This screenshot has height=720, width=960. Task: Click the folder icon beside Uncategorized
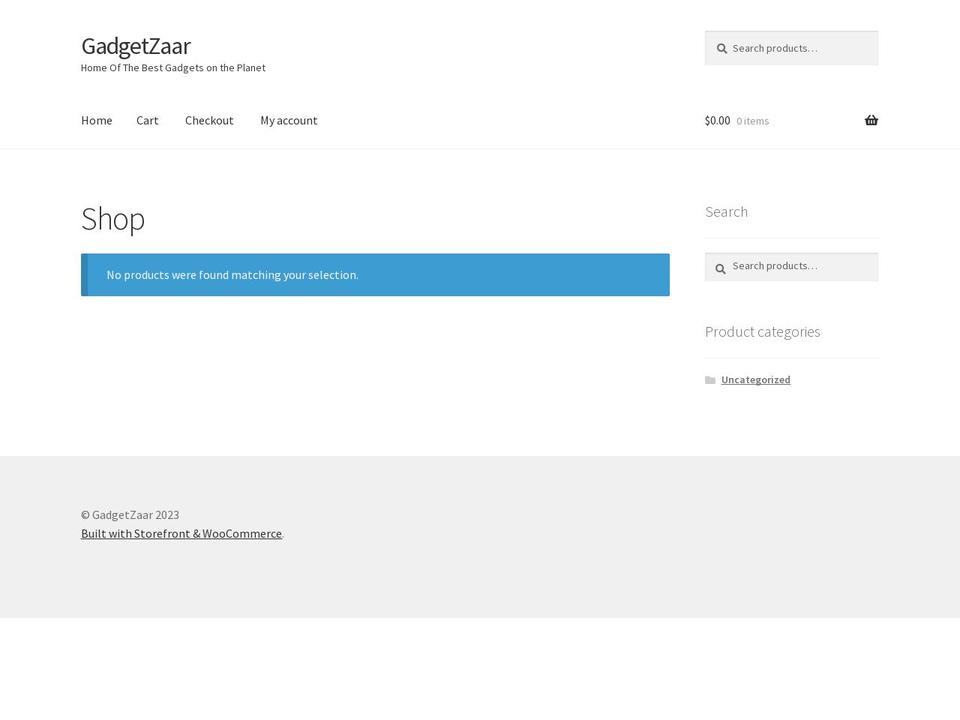(x=710, y=380)
